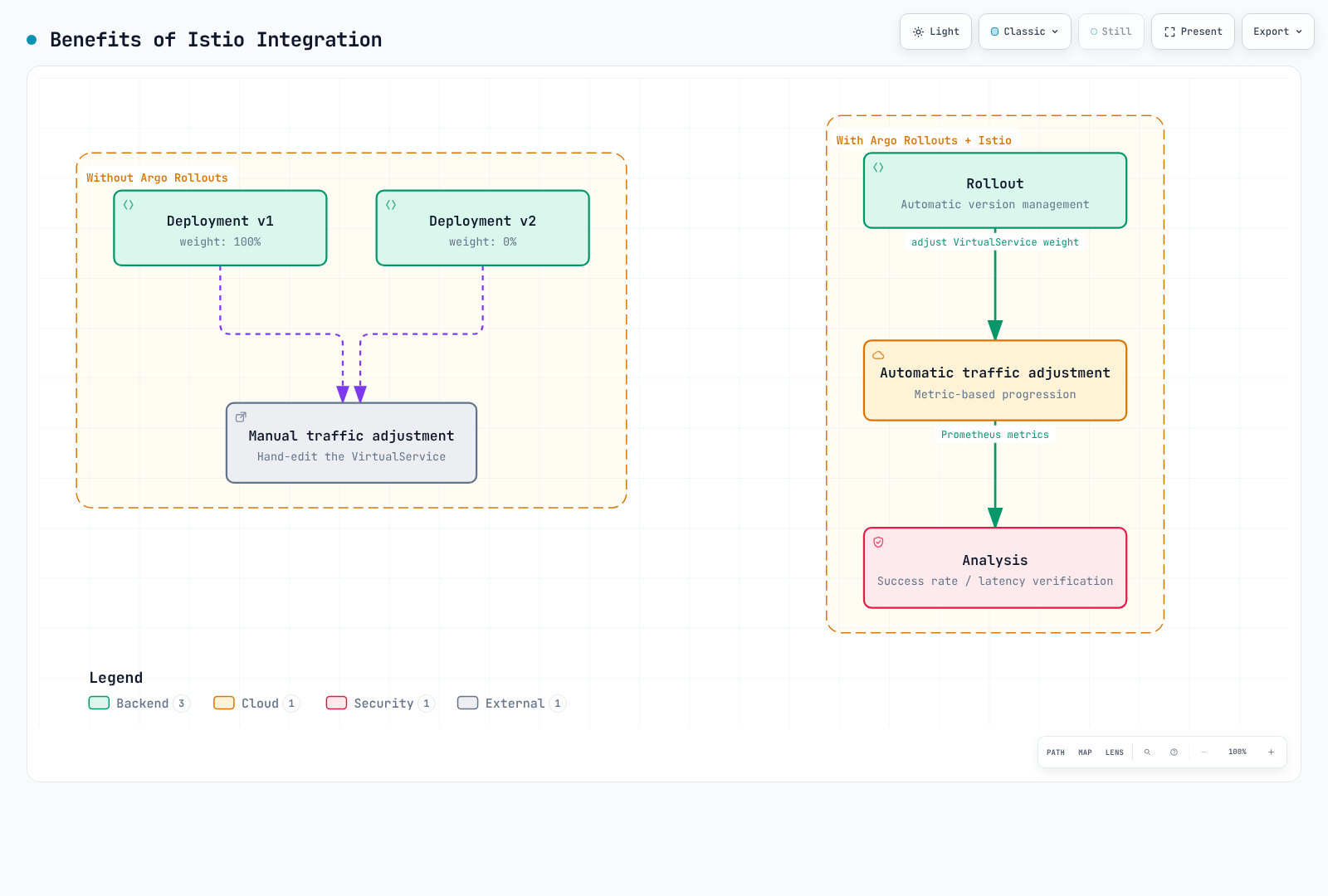The width and height of the screenshot is (1328, 896).
Task: Click the 'Prometheus metrics' edge label
Action: coord(995,435)
